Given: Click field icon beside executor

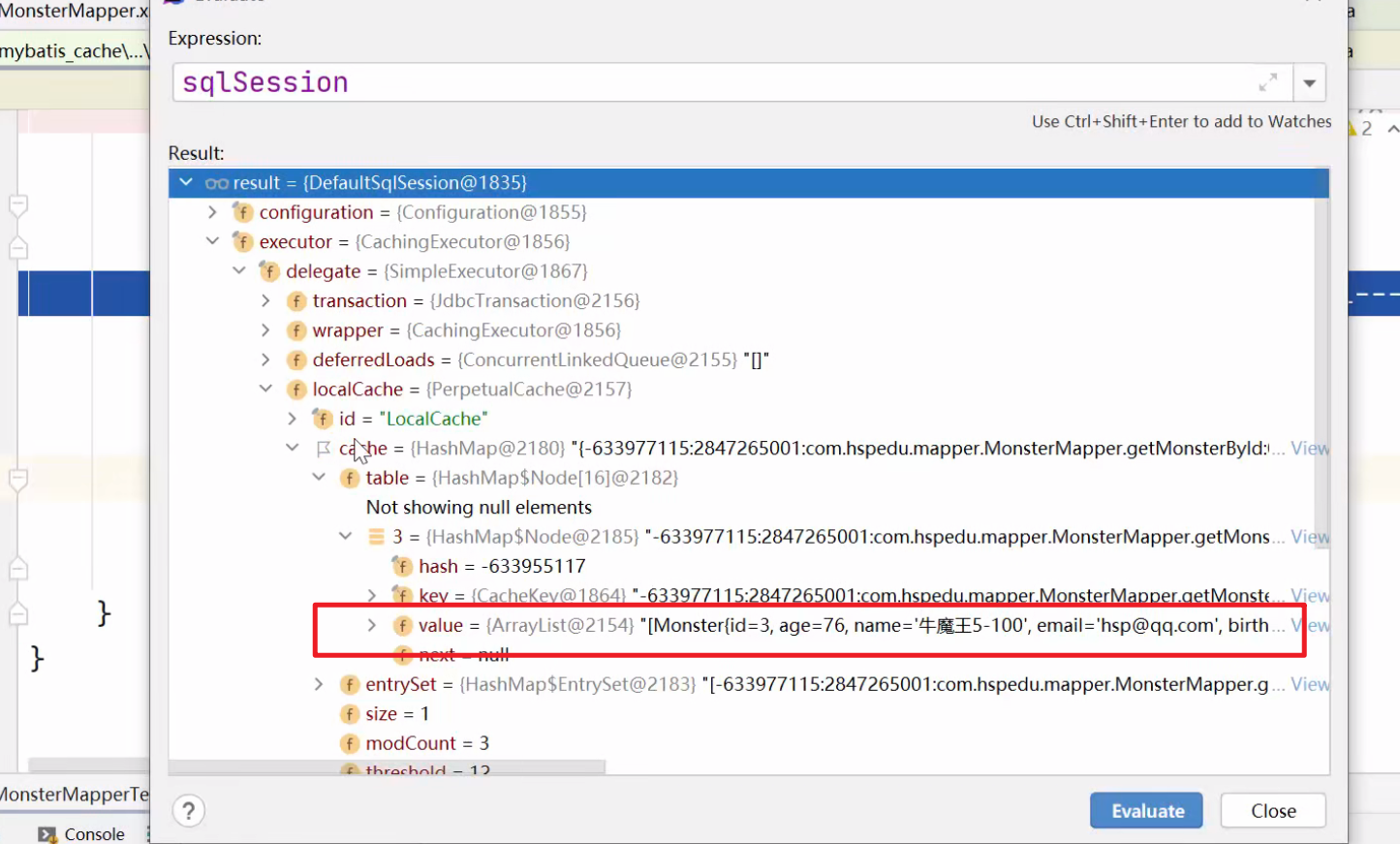Looking at the screenshot, I should (242, 241).
